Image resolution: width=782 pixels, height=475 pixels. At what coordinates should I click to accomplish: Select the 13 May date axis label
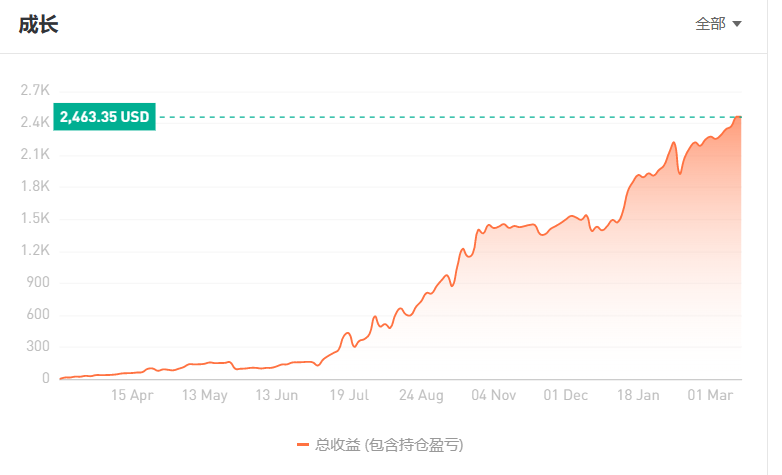pyautogui.click(x=204, y=395)
